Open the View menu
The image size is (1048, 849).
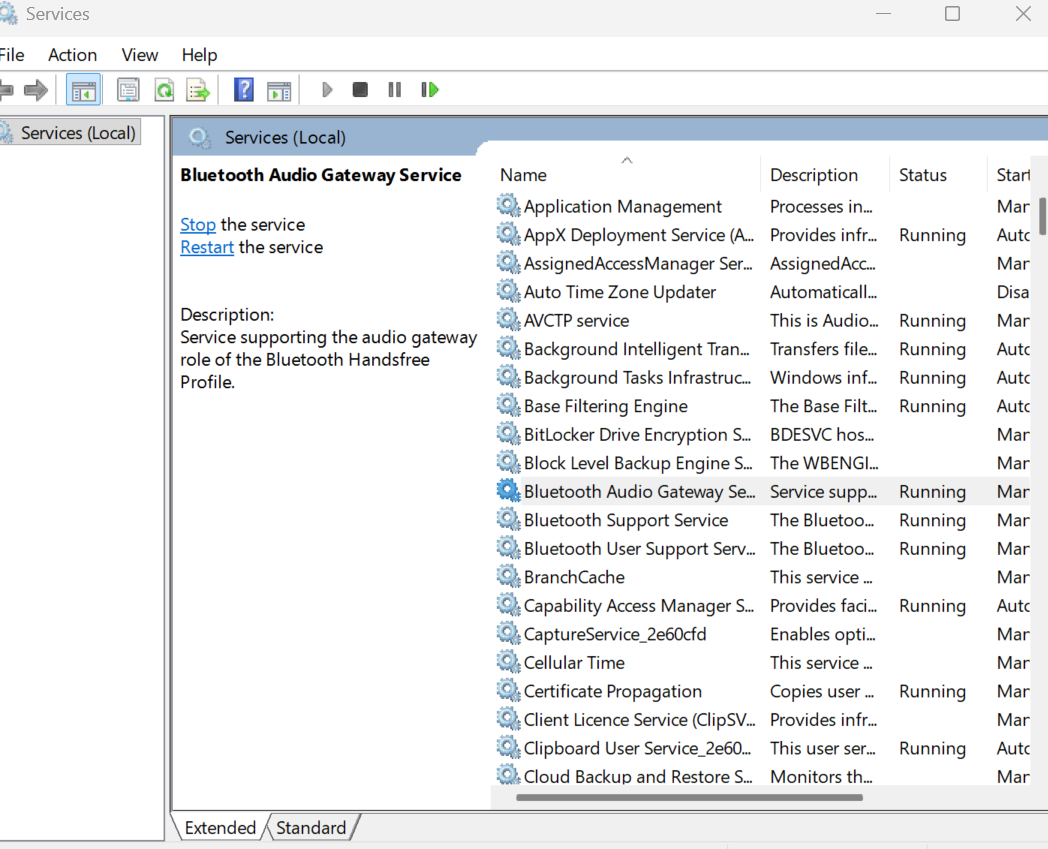(x=140, y=55)
